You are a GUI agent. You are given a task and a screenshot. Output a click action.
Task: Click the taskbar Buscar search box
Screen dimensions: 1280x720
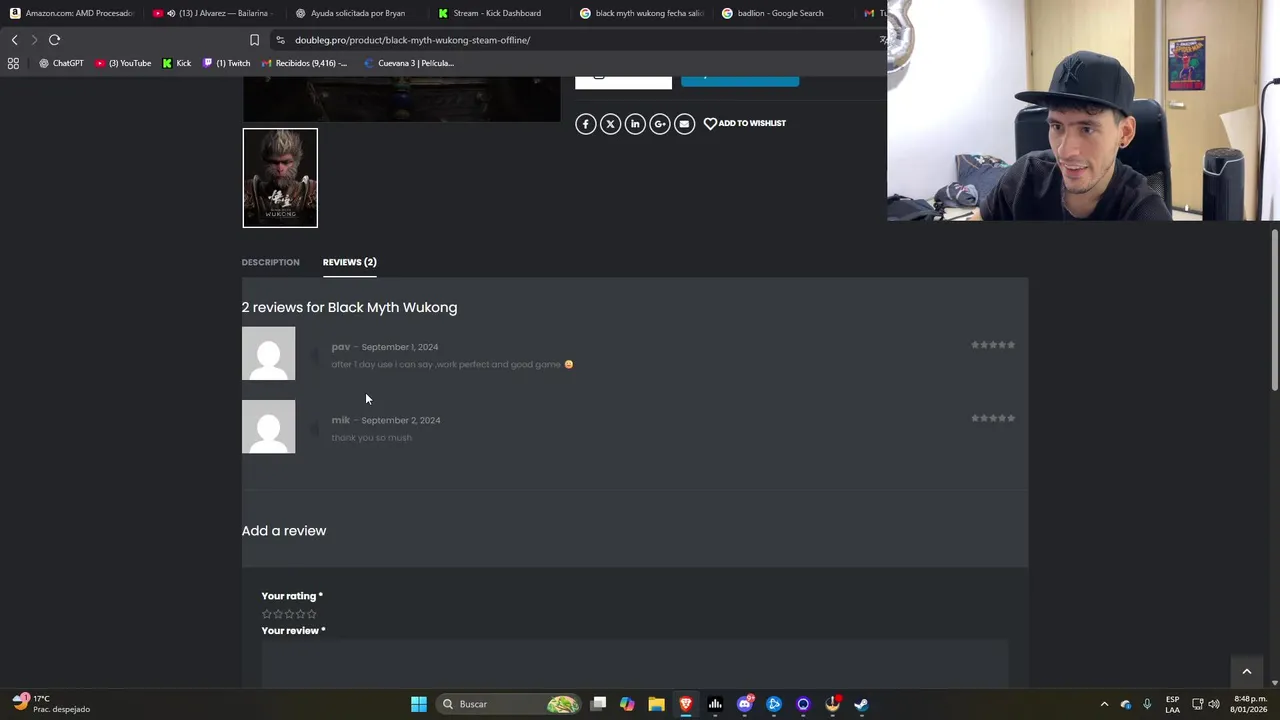[510, 704]
